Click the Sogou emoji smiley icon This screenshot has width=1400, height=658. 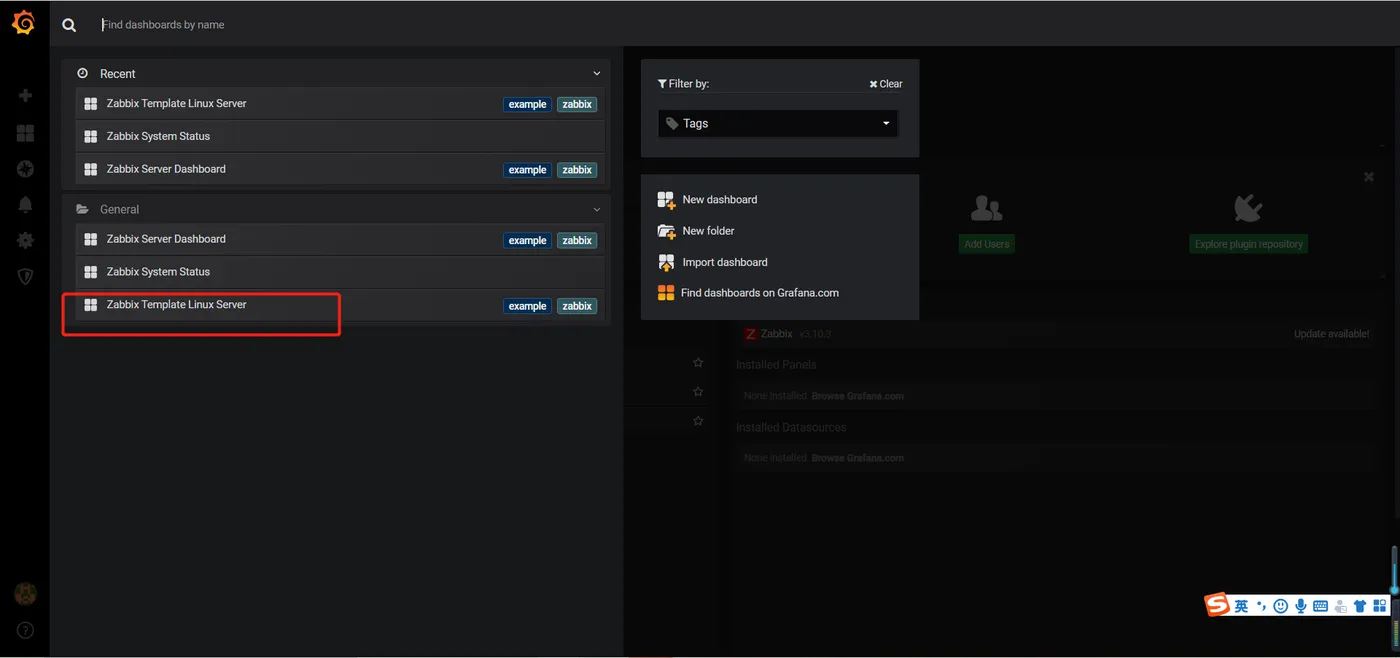tap(1281, 606)
